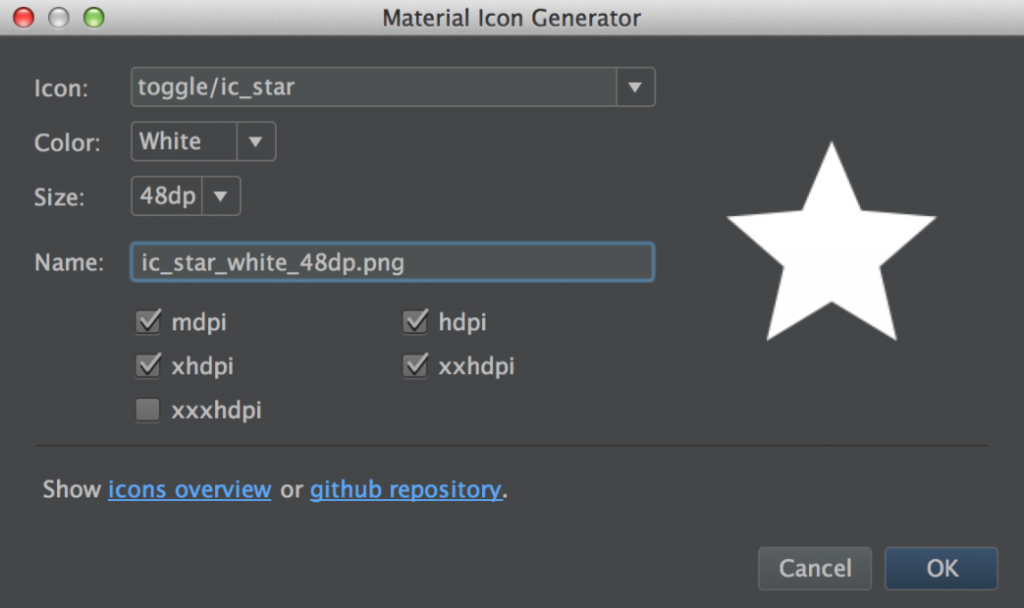
Task: Click the toggle/ic_star icon field
Action: pyautogui.click(x=370, y=87)
